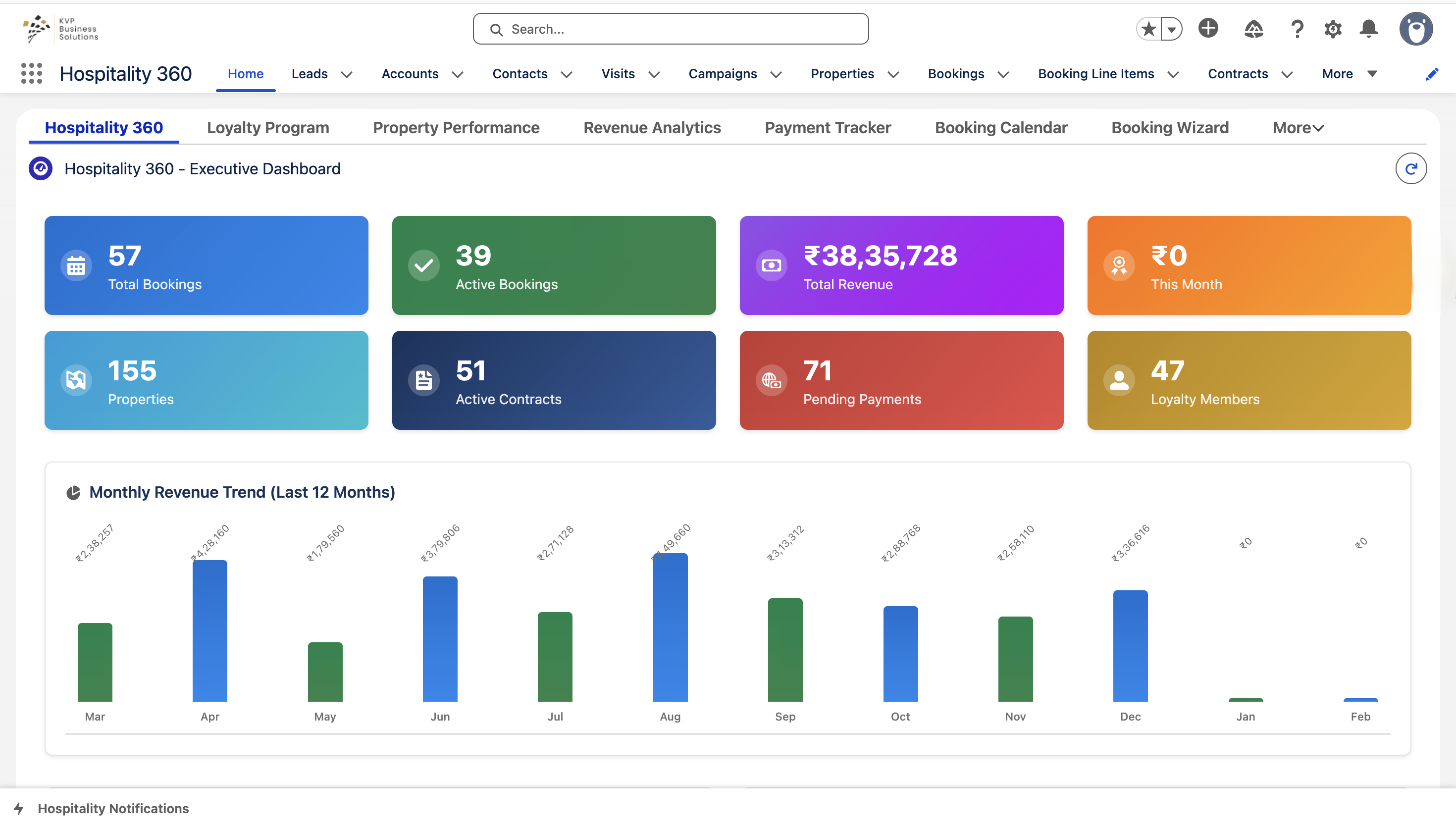1456x828 pixels.
Task: Open the notifications bell
Action: pos(1368,28)
